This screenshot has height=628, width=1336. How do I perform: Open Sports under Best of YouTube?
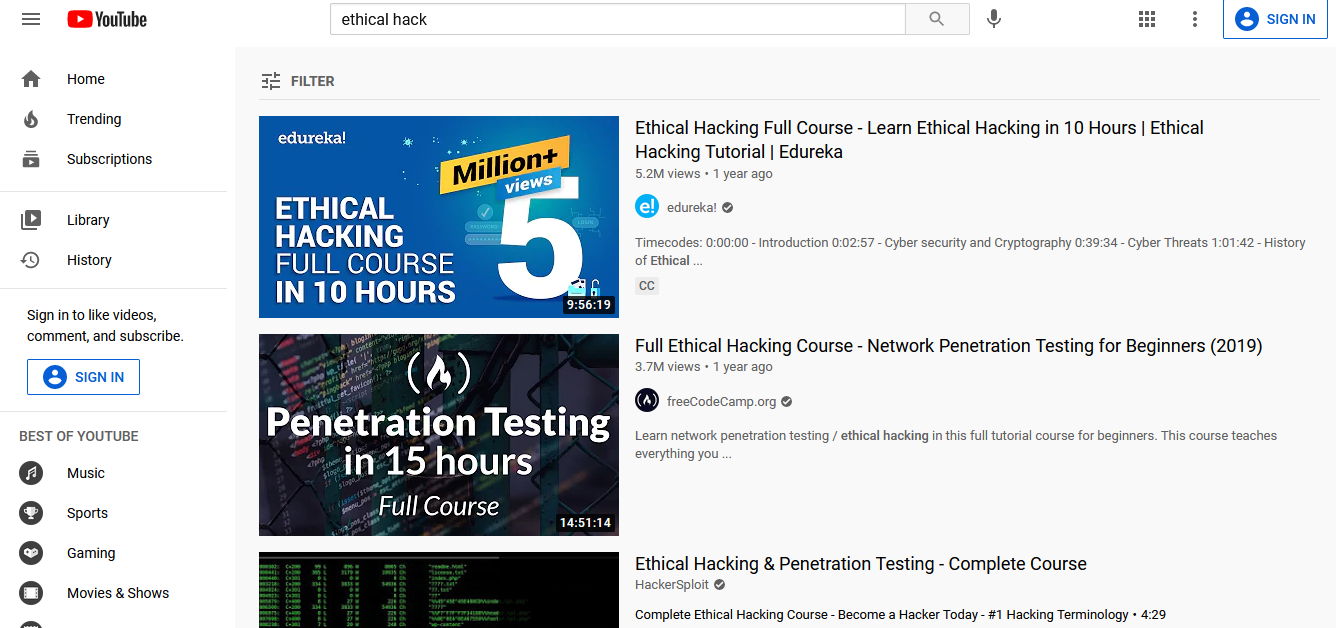[x=113, y=513]
